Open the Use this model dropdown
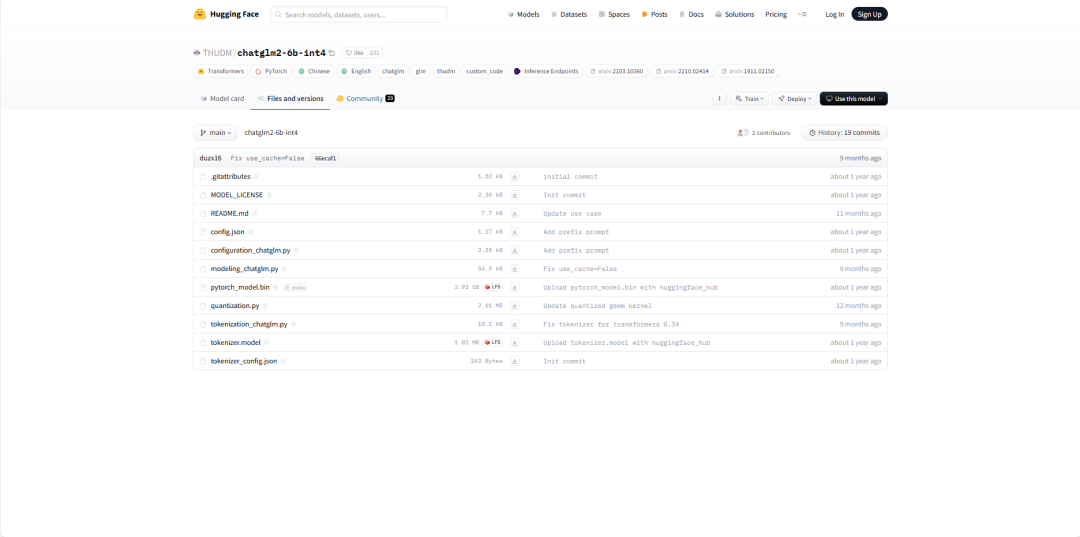Image resolution: width=1080 pixels, height=537 pixels. tap(853, 98)
